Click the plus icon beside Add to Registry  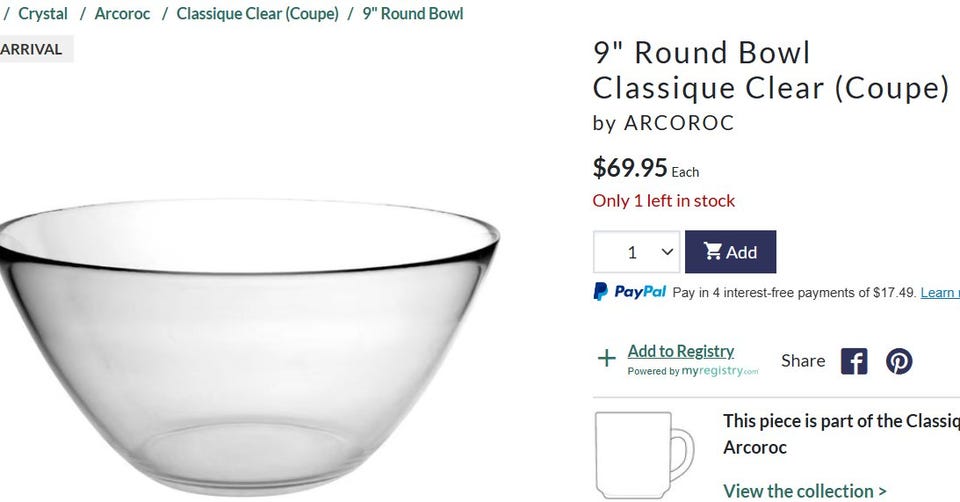pos(606,359)
